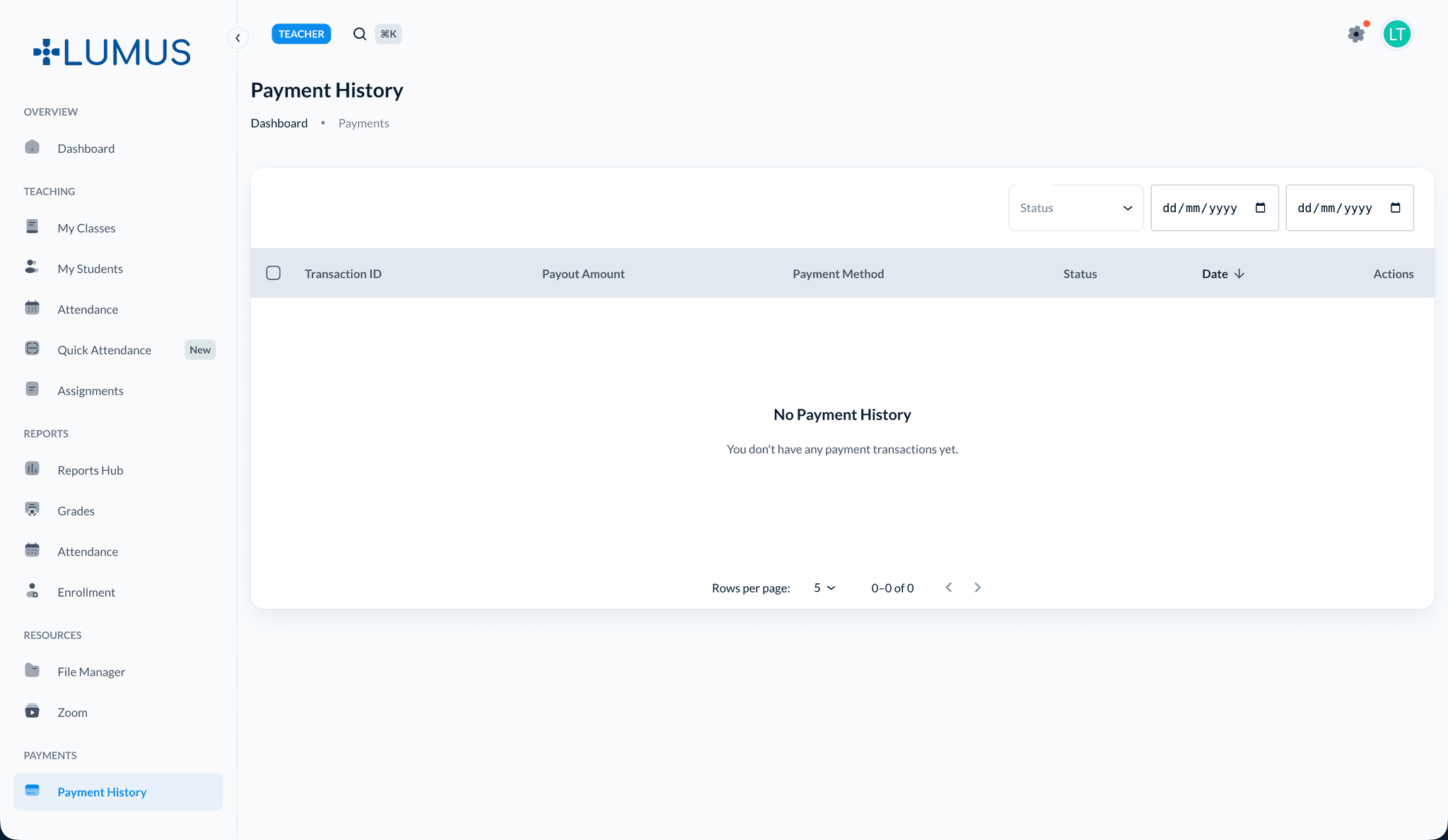Image resolution: width=1448 pixels, height=840 pixels.
Task: Go to next page of results
Action: tap(977, 588)
